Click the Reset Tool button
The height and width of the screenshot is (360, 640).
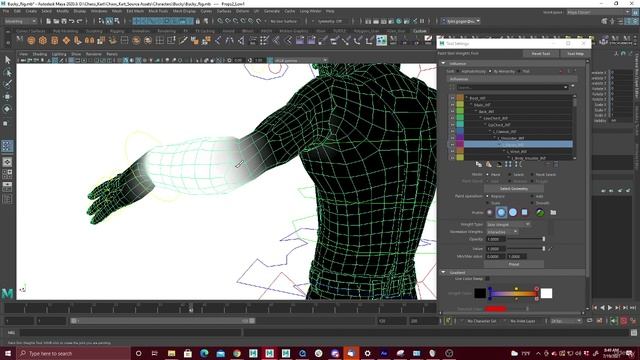(x=540, y=53)
